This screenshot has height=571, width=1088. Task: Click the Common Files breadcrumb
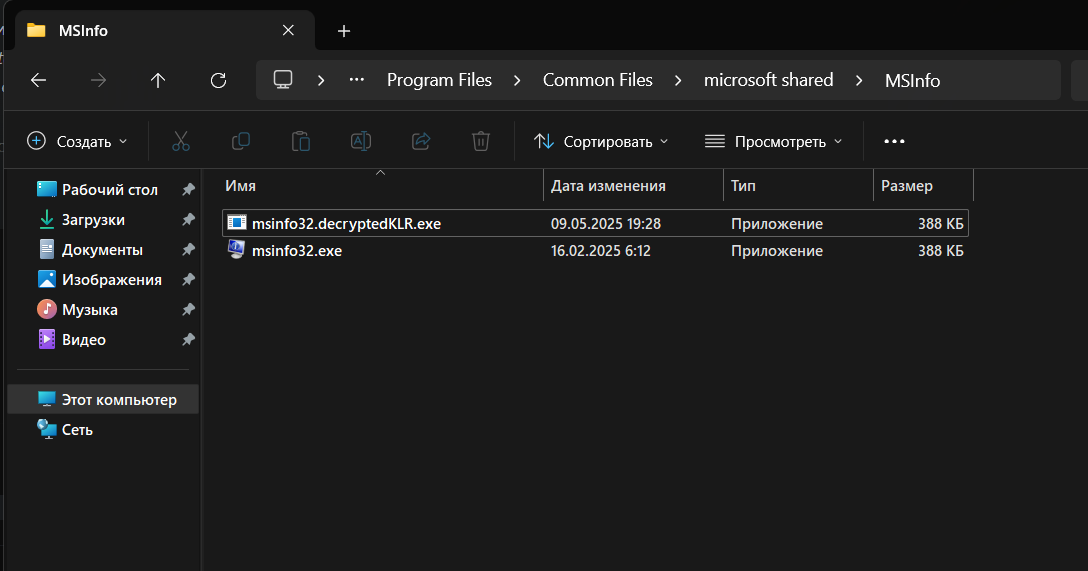(597, 80)
